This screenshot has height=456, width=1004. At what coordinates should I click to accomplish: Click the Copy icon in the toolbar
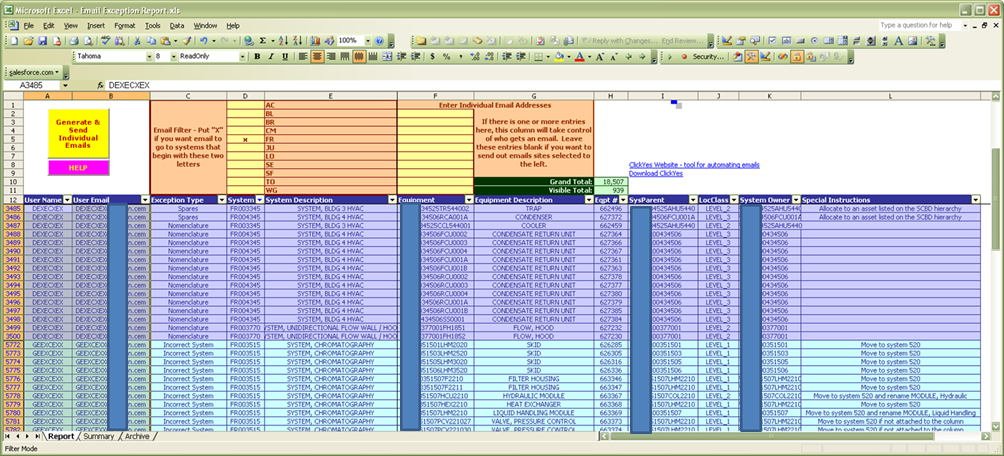click(151, 40)
